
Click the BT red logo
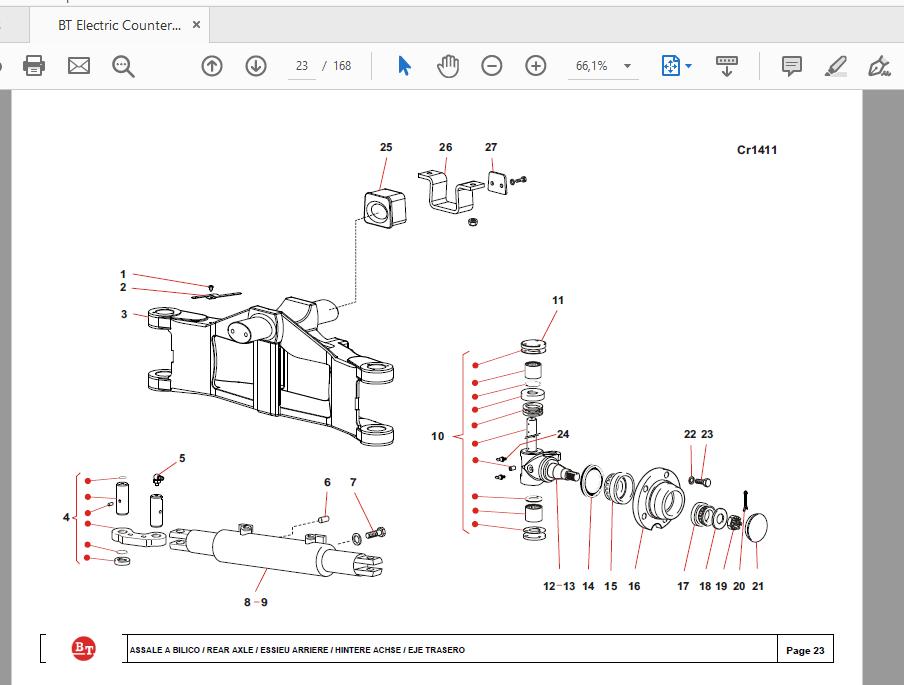[x=83, y=649]
